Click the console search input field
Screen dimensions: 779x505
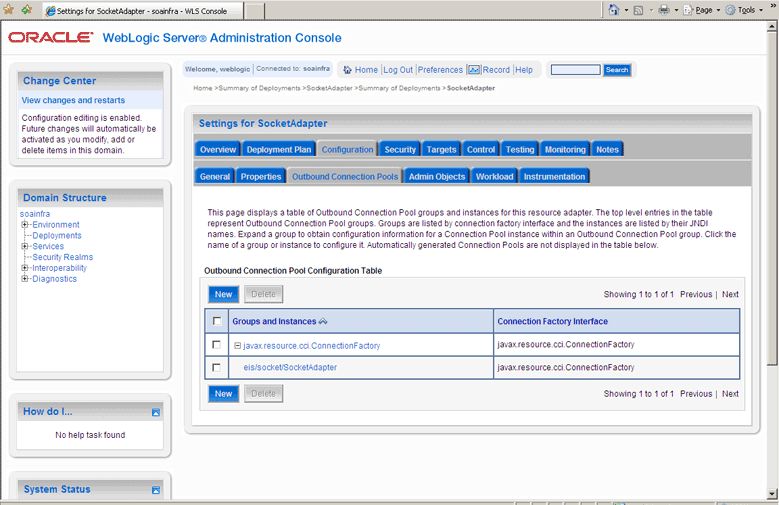(x=575, y=70)
